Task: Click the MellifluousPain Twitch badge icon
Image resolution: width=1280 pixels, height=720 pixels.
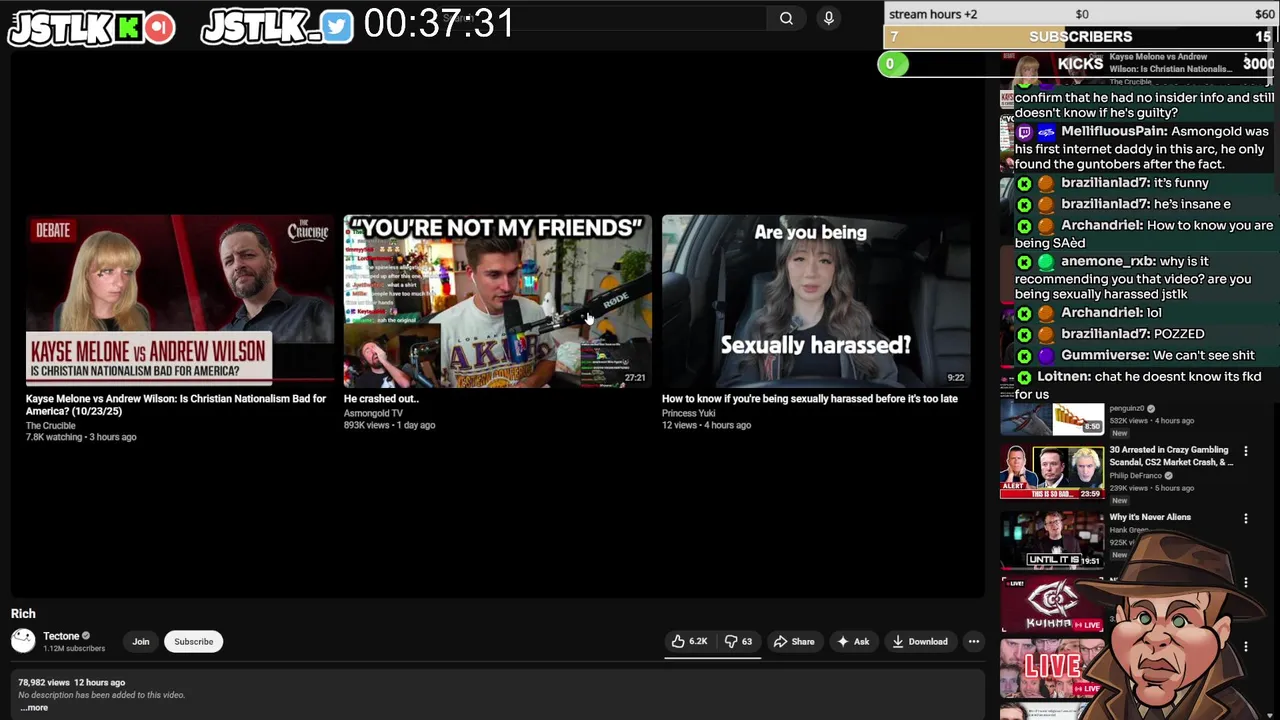Action: pyautogui.click(x=1024, y=132)
